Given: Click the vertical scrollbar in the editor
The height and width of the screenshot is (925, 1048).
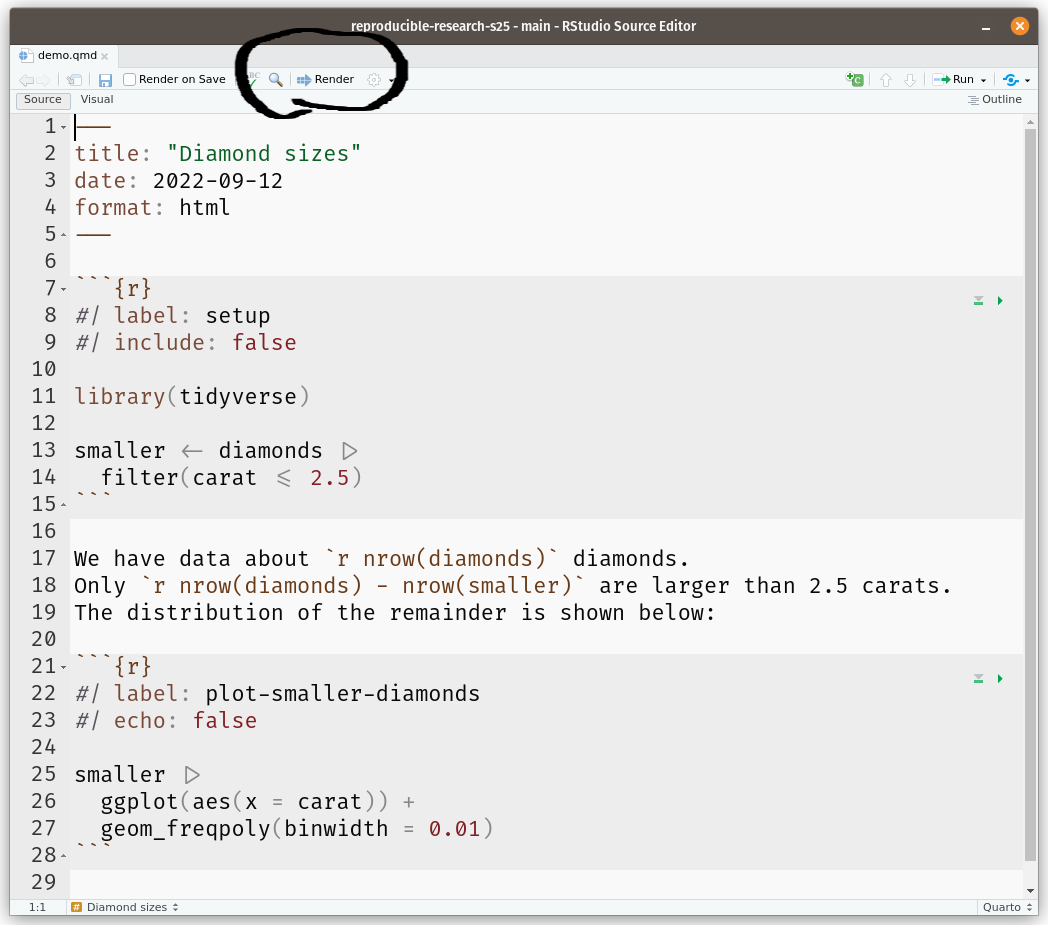Looking at the screenshot, I should [x=1031, y=500].
